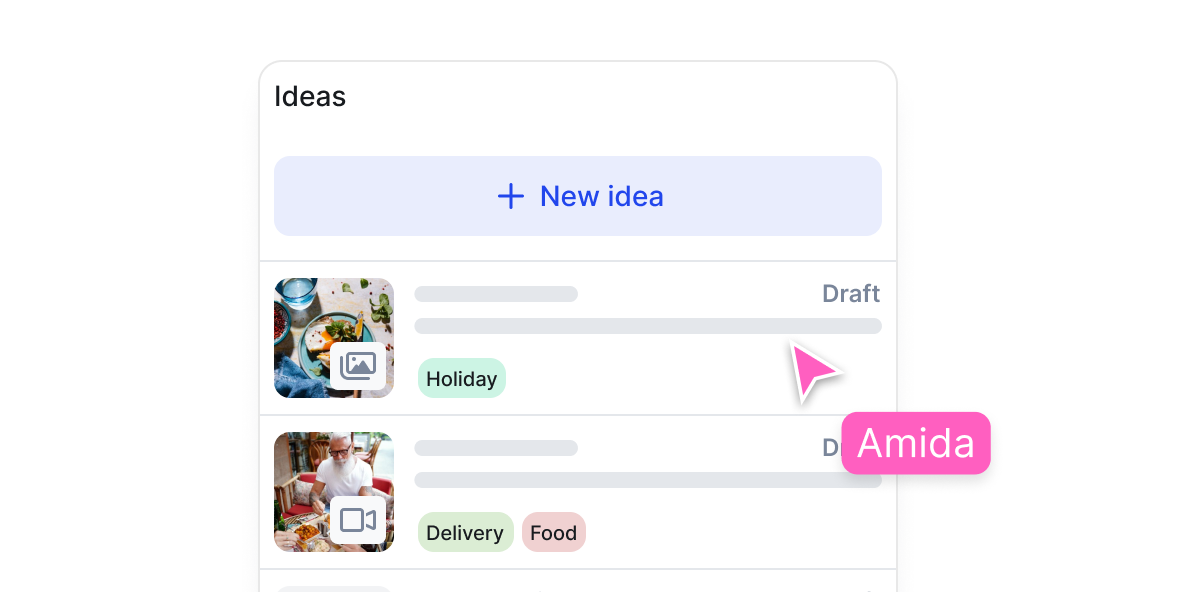Select the Delivery tag

pyautogui.click(x=465, y=532)
